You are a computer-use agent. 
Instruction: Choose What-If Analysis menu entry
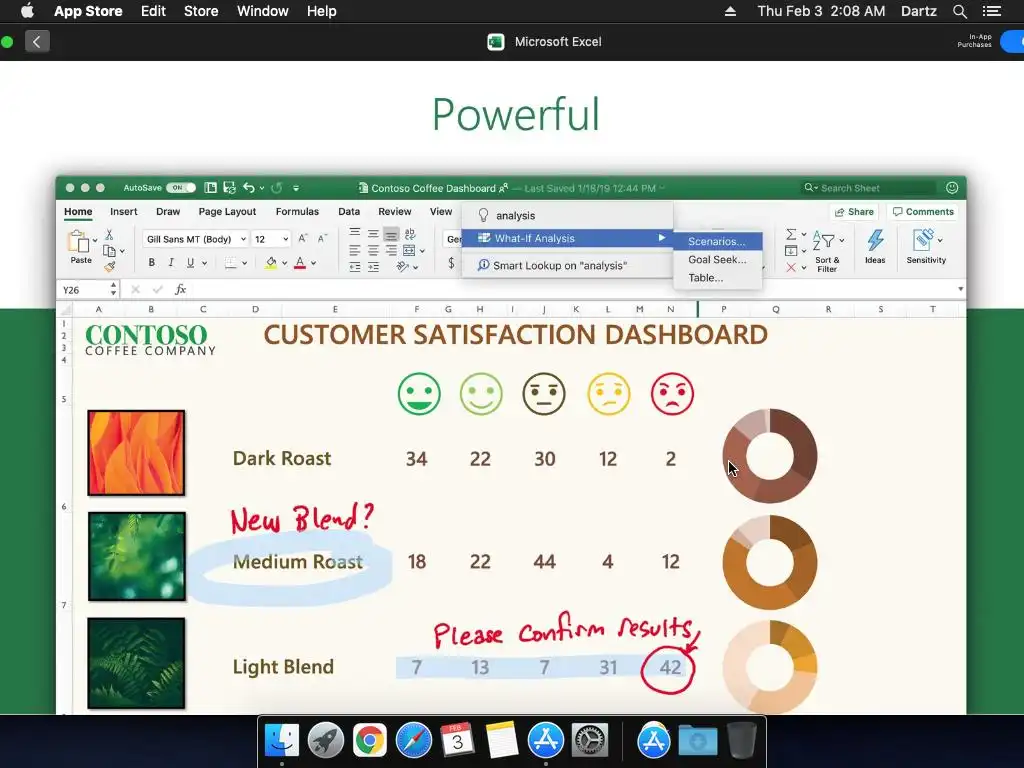pos(568,238)
